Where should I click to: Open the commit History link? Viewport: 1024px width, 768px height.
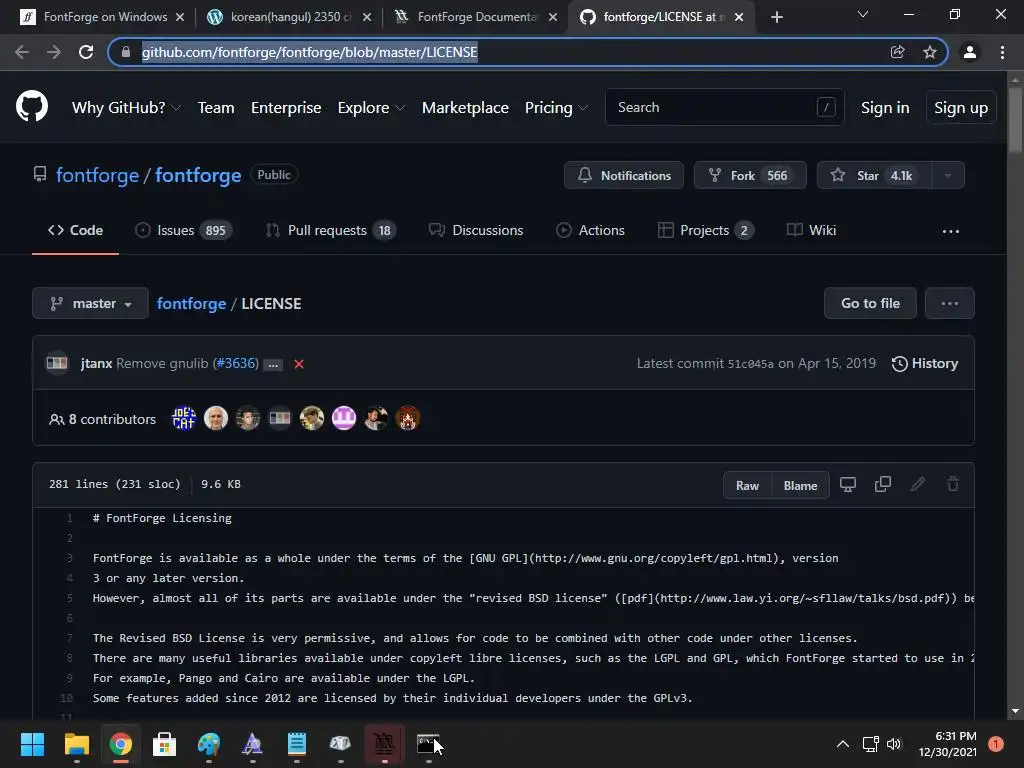tap(925, 364)
